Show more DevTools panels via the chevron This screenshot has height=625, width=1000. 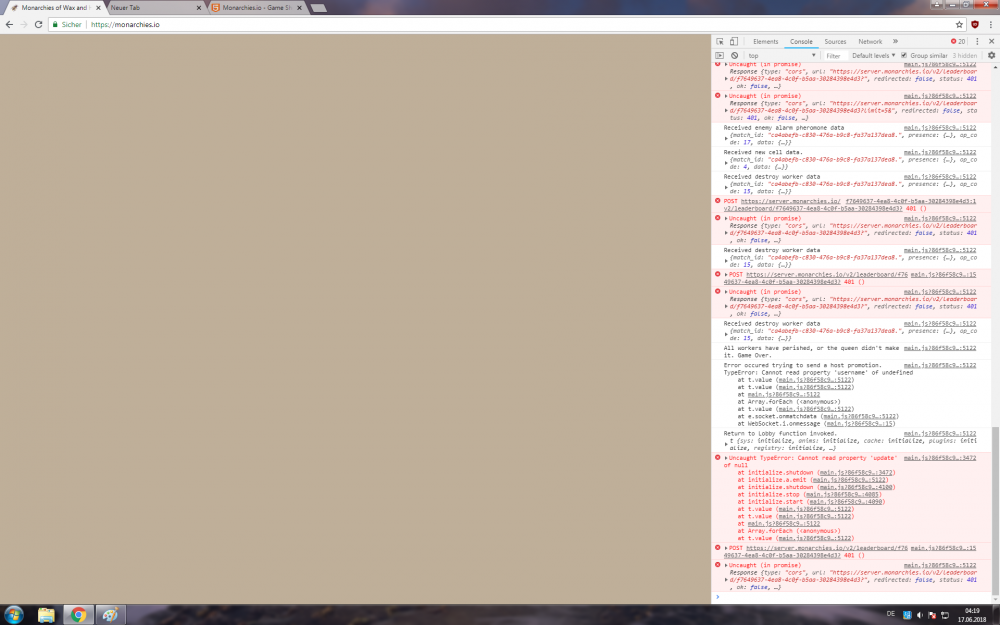point(895,41)
